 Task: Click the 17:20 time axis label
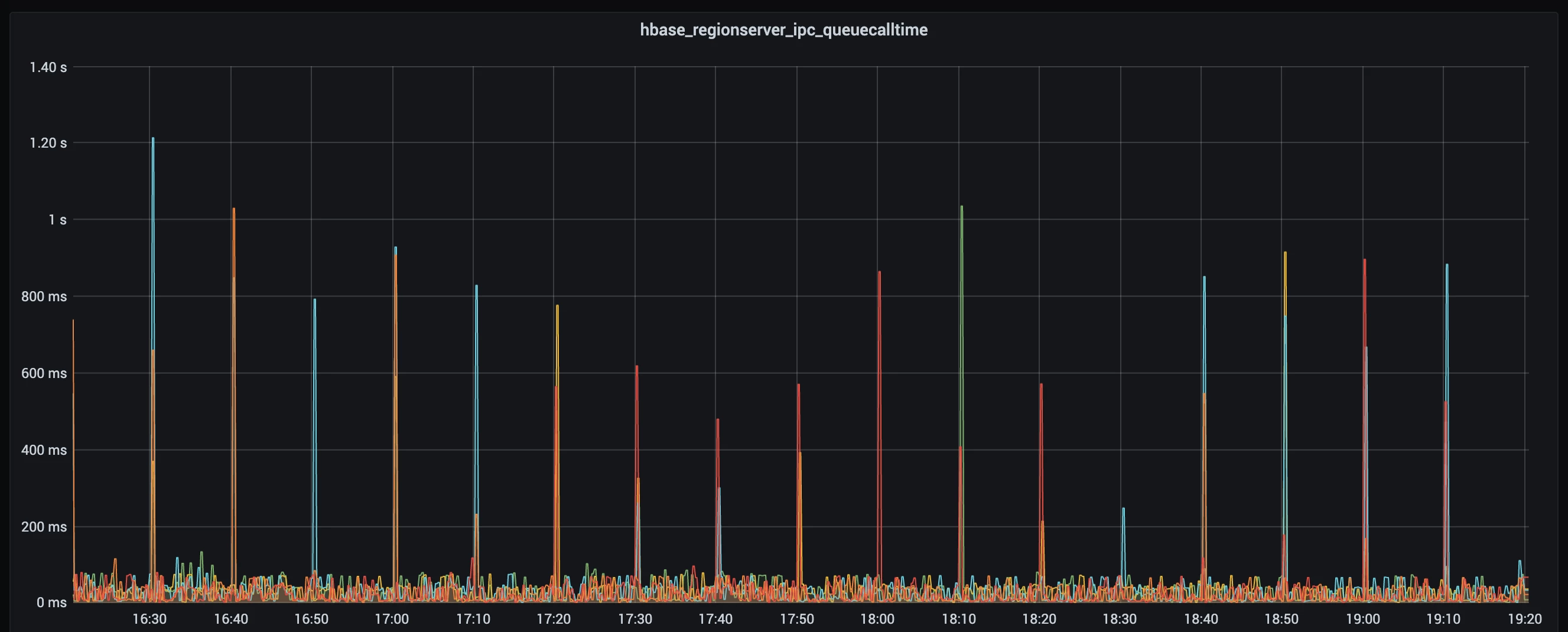554,618
